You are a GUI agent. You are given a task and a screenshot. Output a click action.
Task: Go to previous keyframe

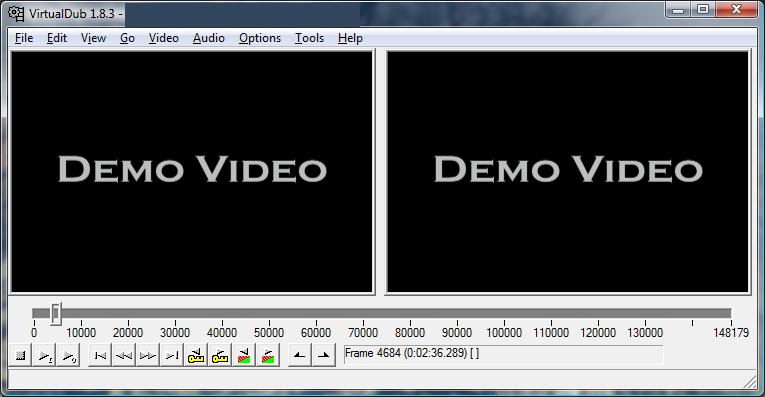coord(196,356)
